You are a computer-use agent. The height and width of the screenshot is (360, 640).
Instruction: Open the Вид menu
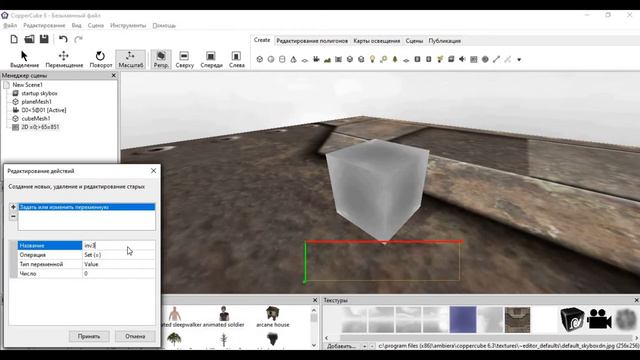point(76,25)
